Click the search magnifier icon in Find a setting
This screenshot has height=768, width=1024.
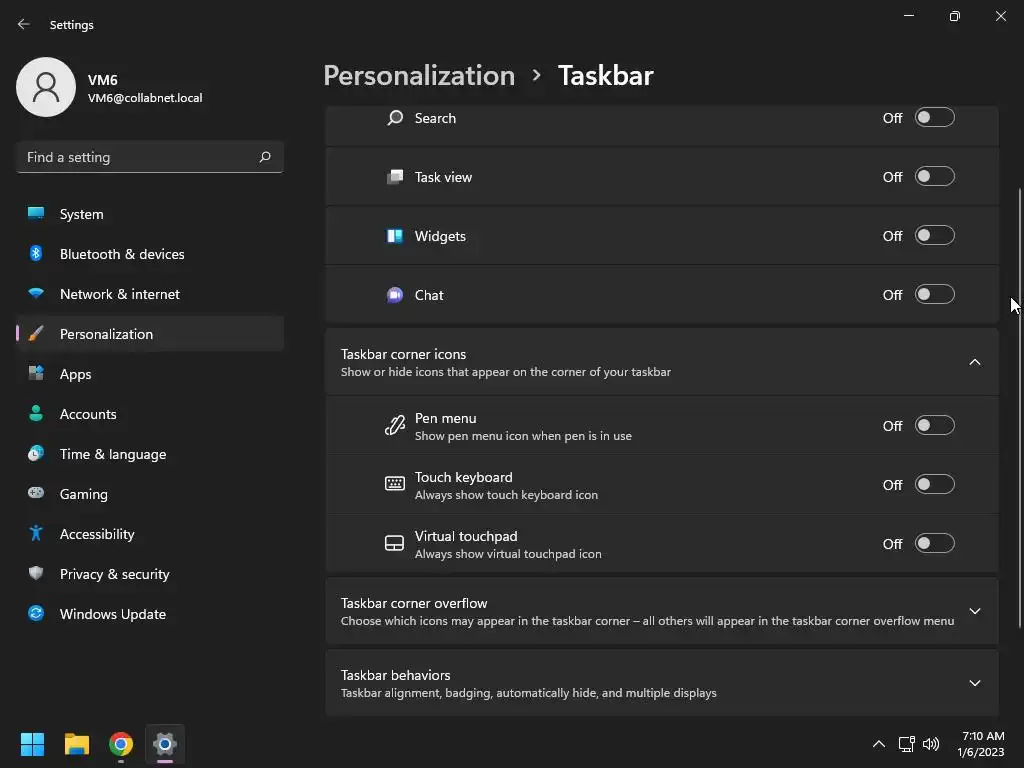point(265,157)
